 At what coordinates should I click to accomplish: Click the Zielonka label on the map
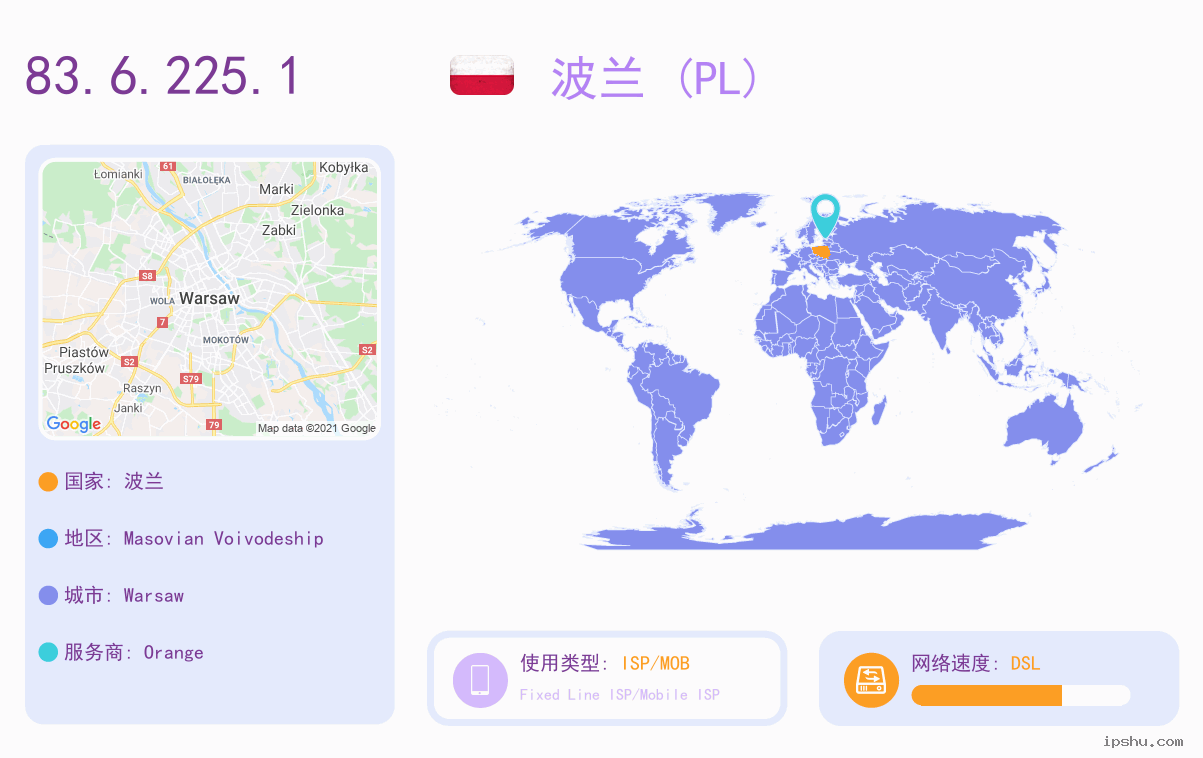[317, 210]
